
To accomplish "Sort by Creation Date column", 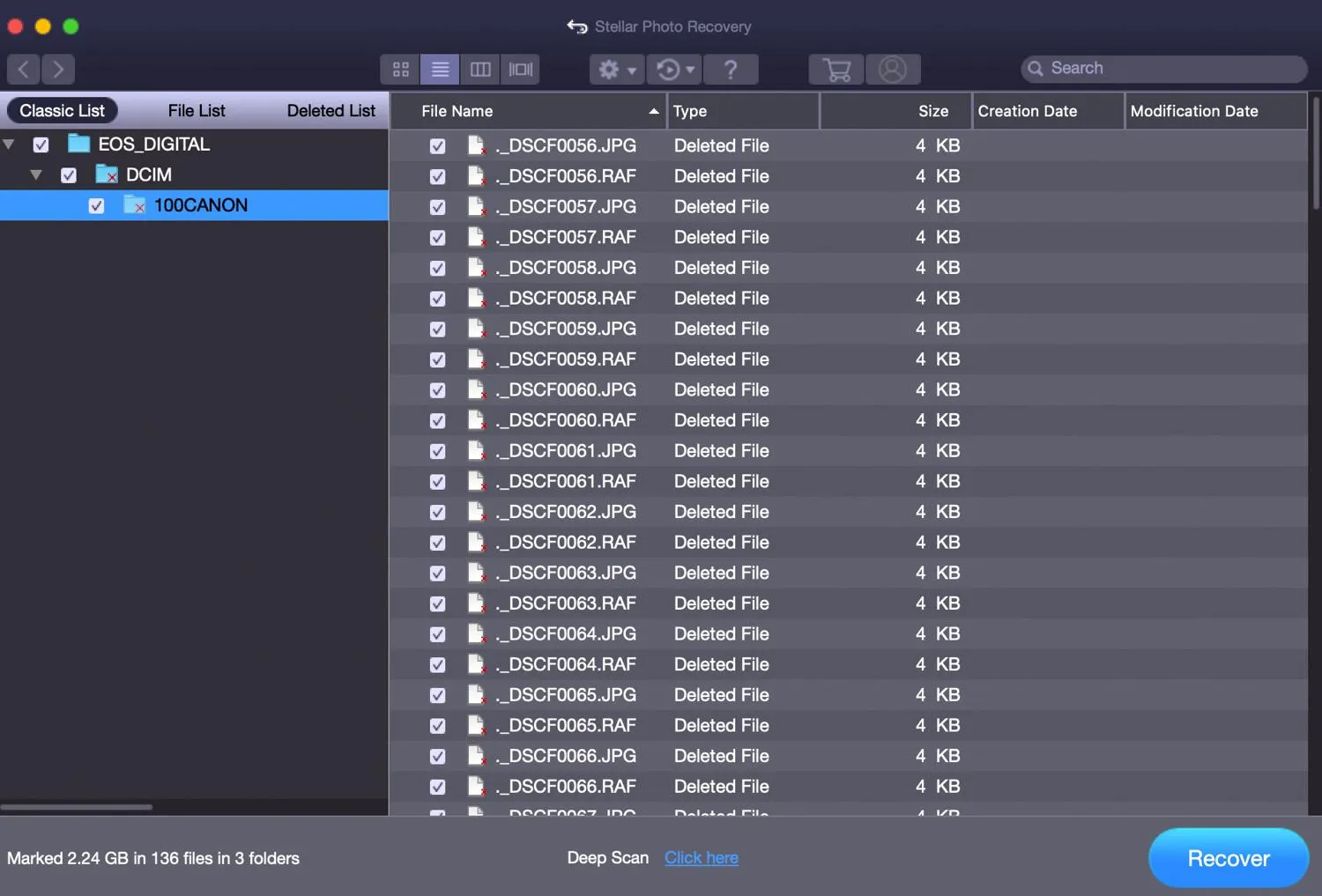I will [1048, 111].
